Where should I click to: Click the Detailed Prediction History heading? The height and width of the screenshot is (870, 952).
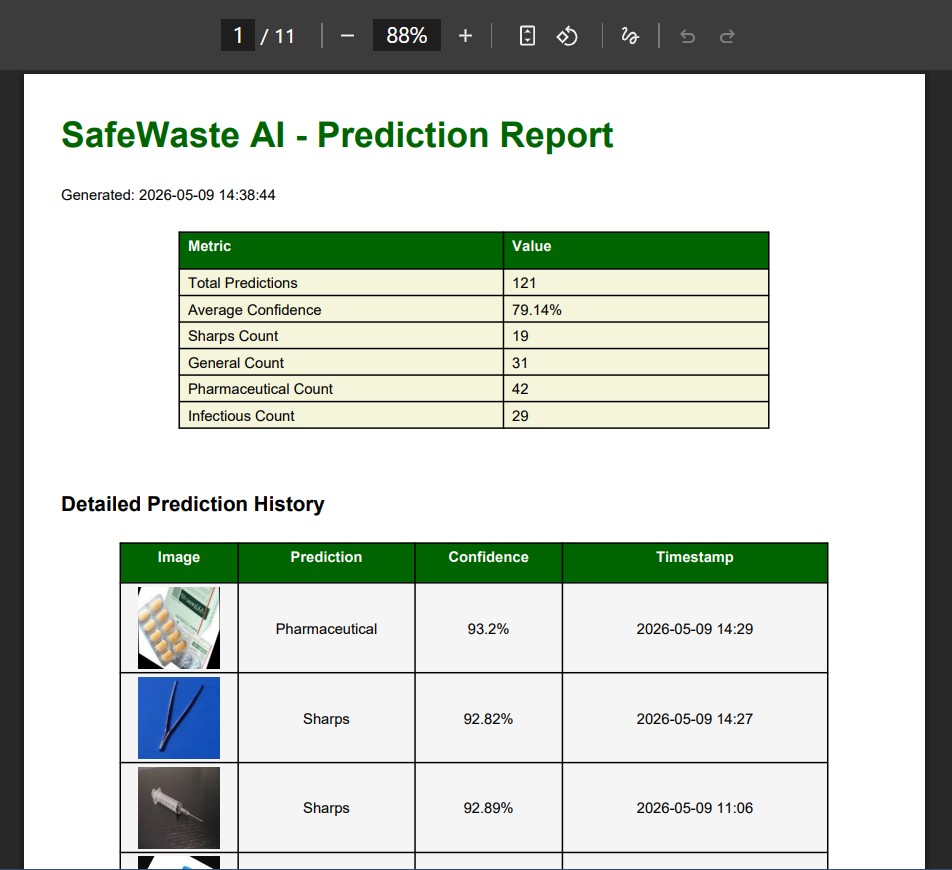coord(193,504)
